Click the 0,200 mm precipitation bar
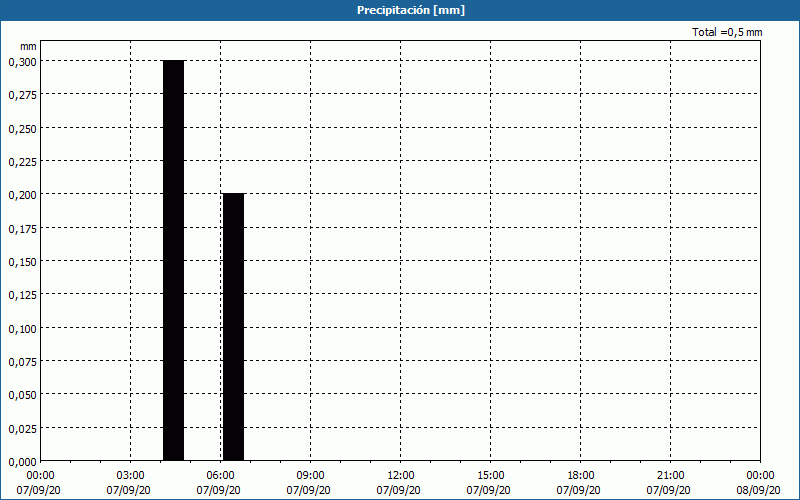 [x=234, y=327]
